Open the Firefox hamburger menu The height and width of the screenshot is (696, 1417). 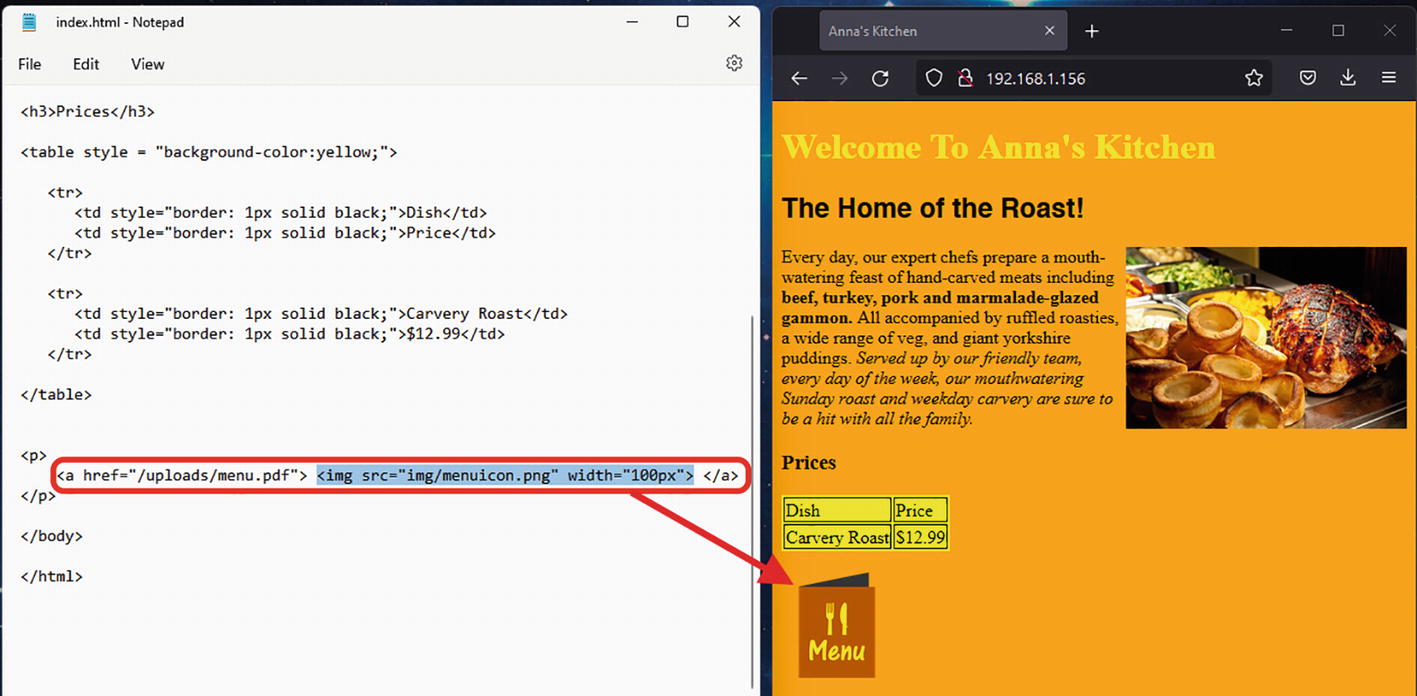point(1388,79)
